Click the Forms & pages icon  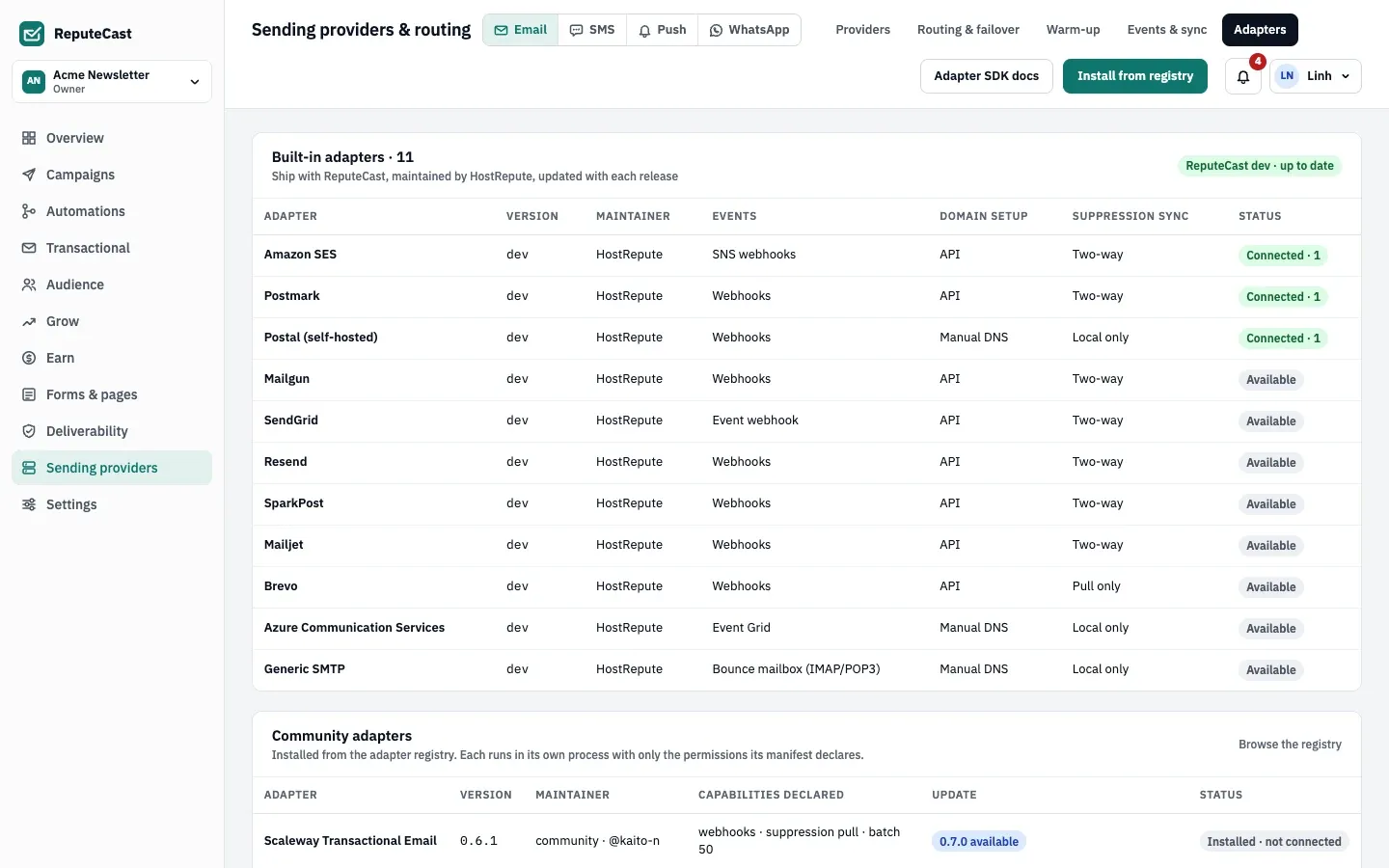[29, 394]
